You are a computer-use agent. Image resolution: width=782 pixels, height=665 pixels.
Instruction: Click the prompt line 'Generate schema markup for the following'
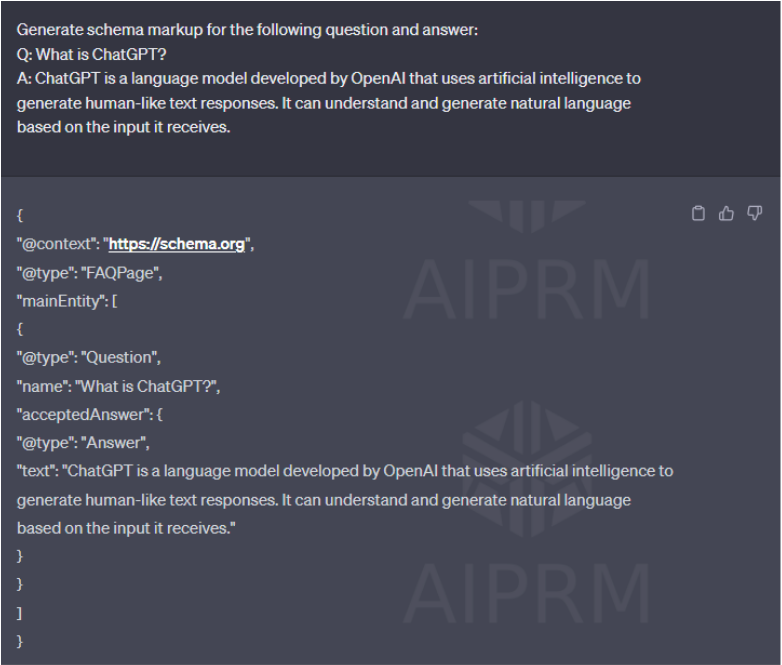[x=247, y=30]
